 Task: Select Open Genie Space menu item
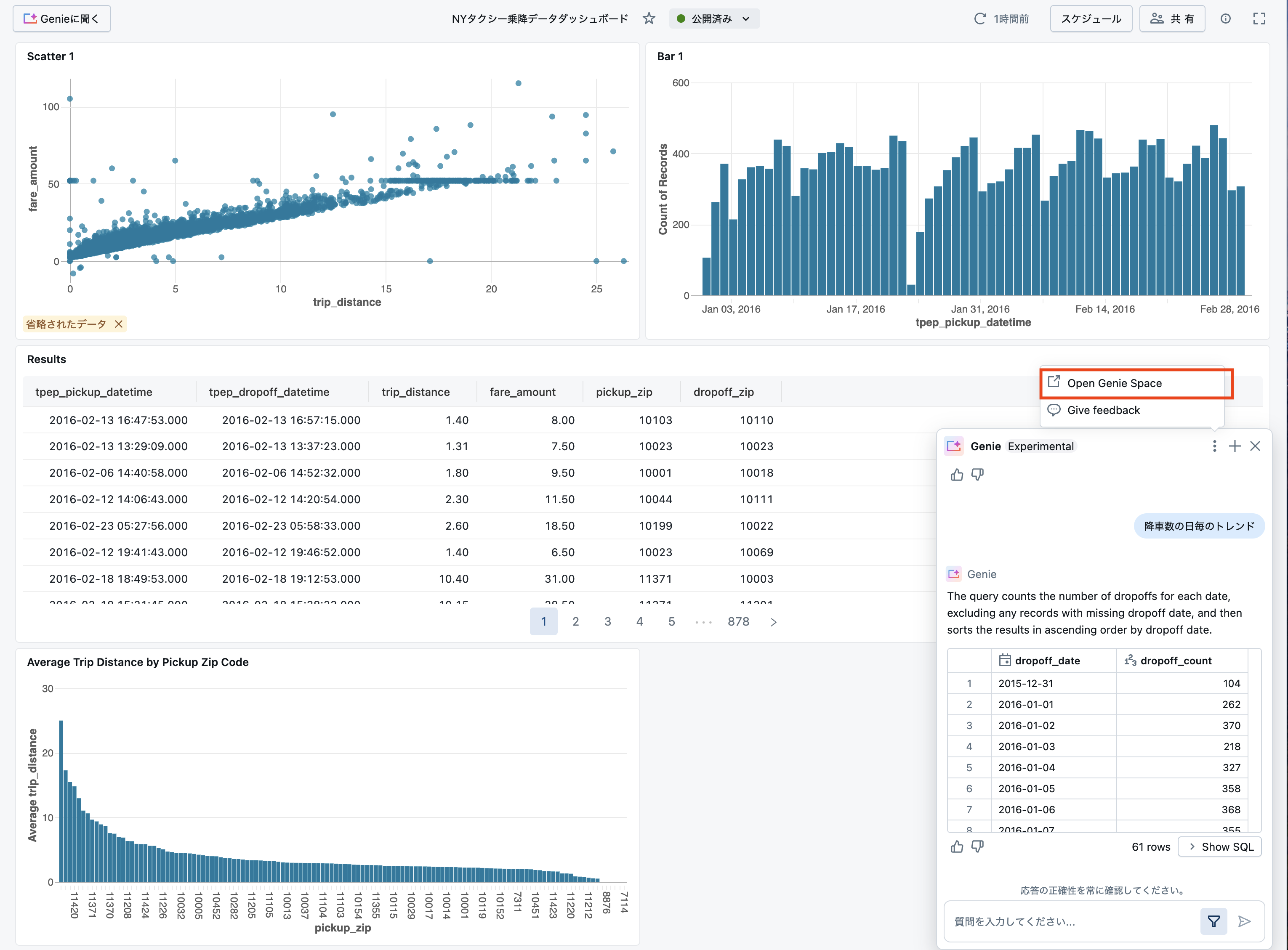coord(1114,383)
